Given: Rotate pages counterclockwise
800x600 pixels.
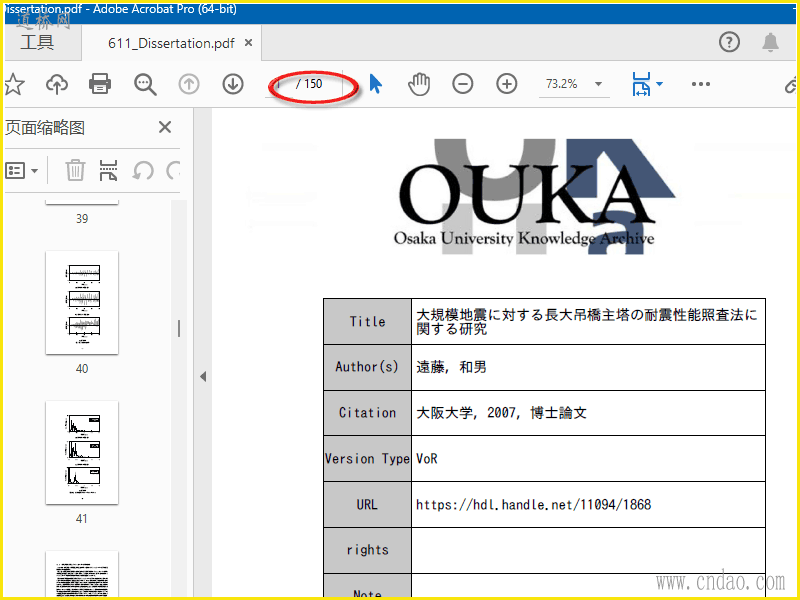Looking at the screenshot, I should point(143,170).
